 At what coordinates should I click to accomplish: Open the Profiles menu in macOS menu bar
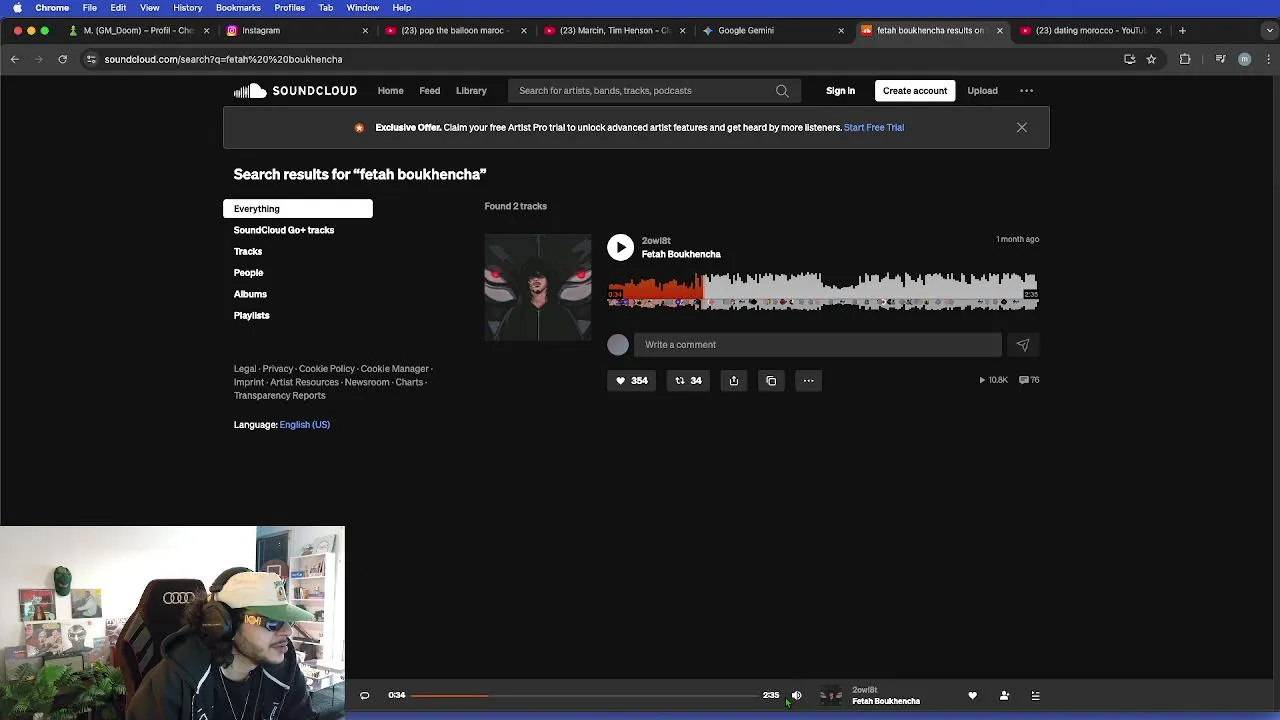(290, 8)
